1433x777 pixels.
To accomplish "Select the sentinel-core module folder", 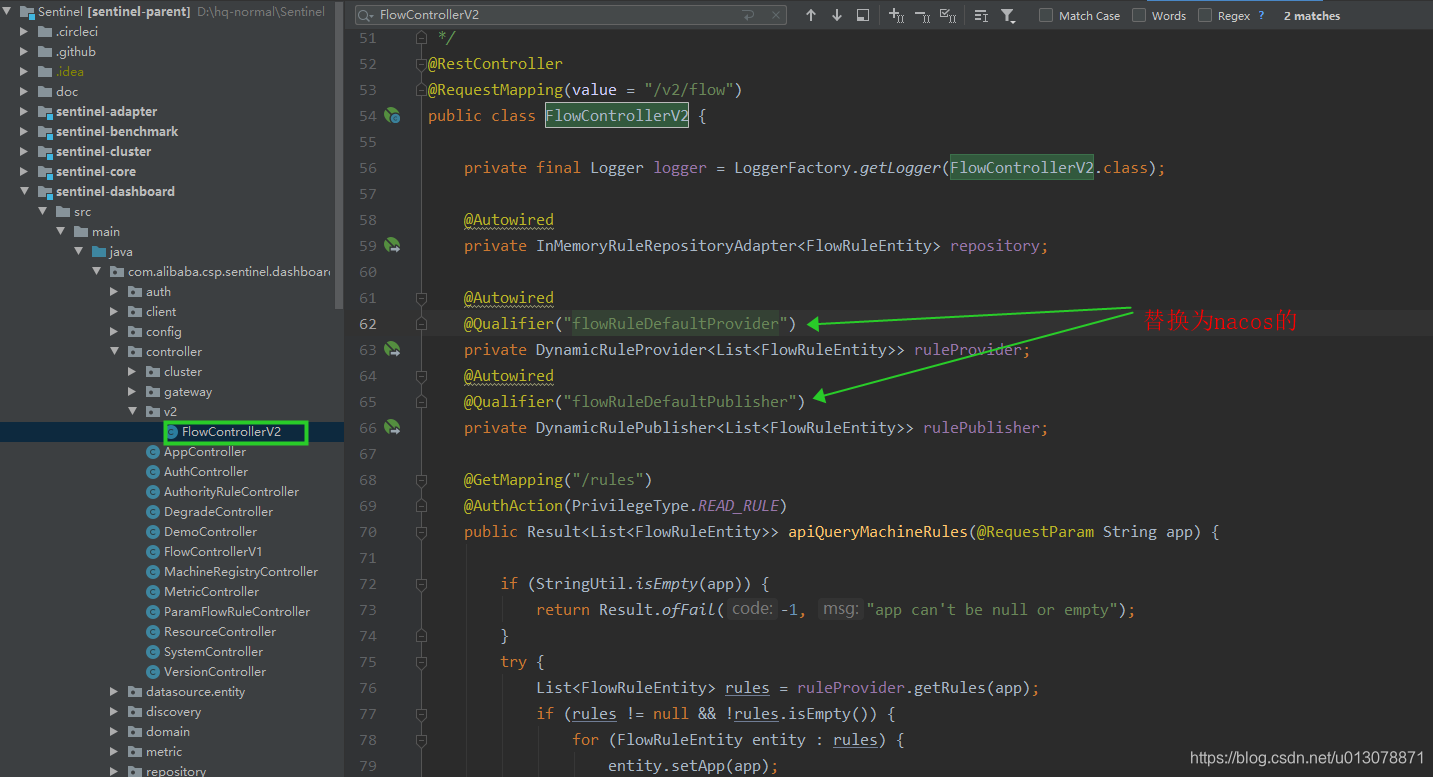I will (x=96, y=171).
